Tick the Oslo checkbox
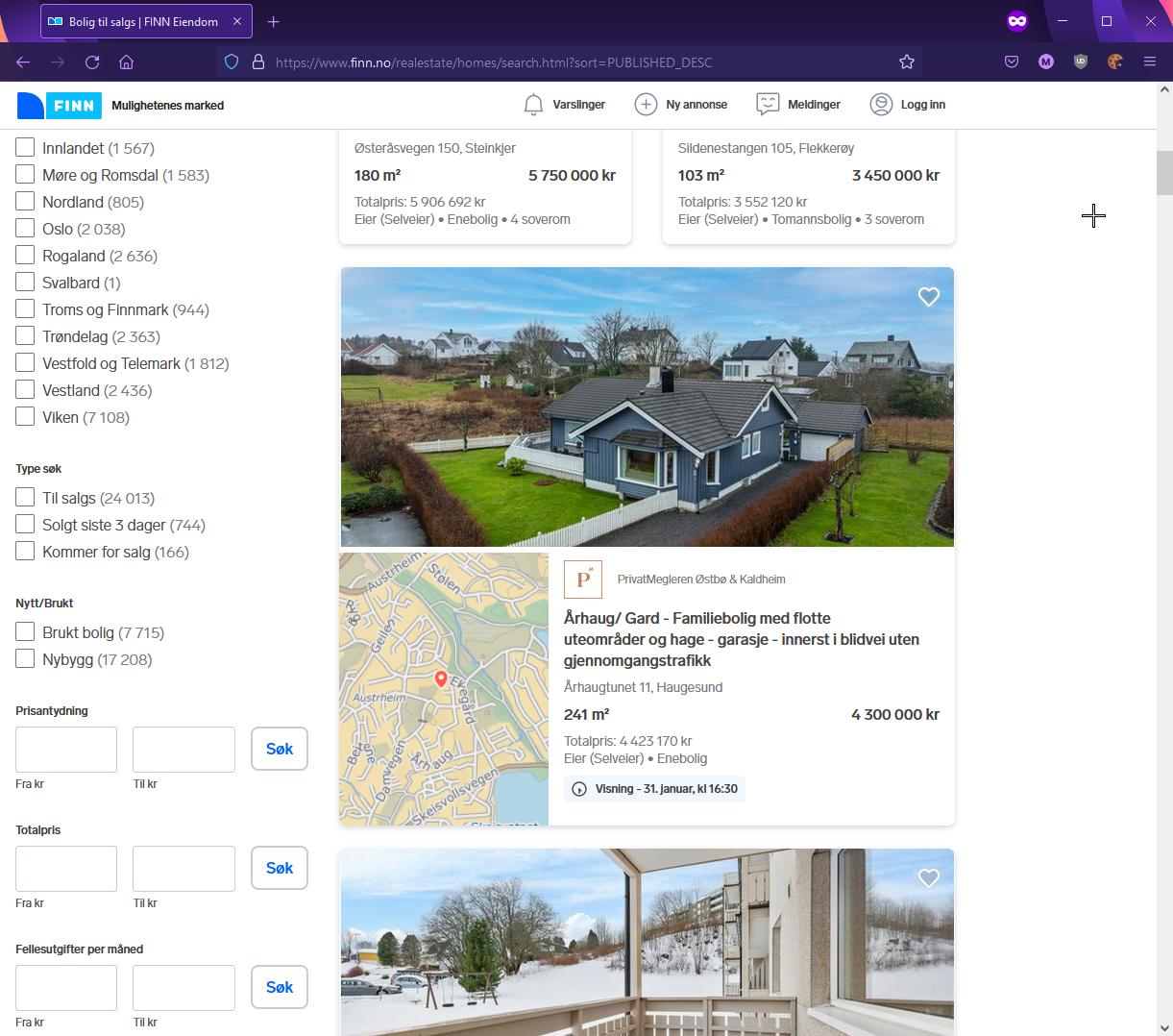The height and width of the screenshot is (1036, 1173). pyautogui.click(x=25, y=229)
